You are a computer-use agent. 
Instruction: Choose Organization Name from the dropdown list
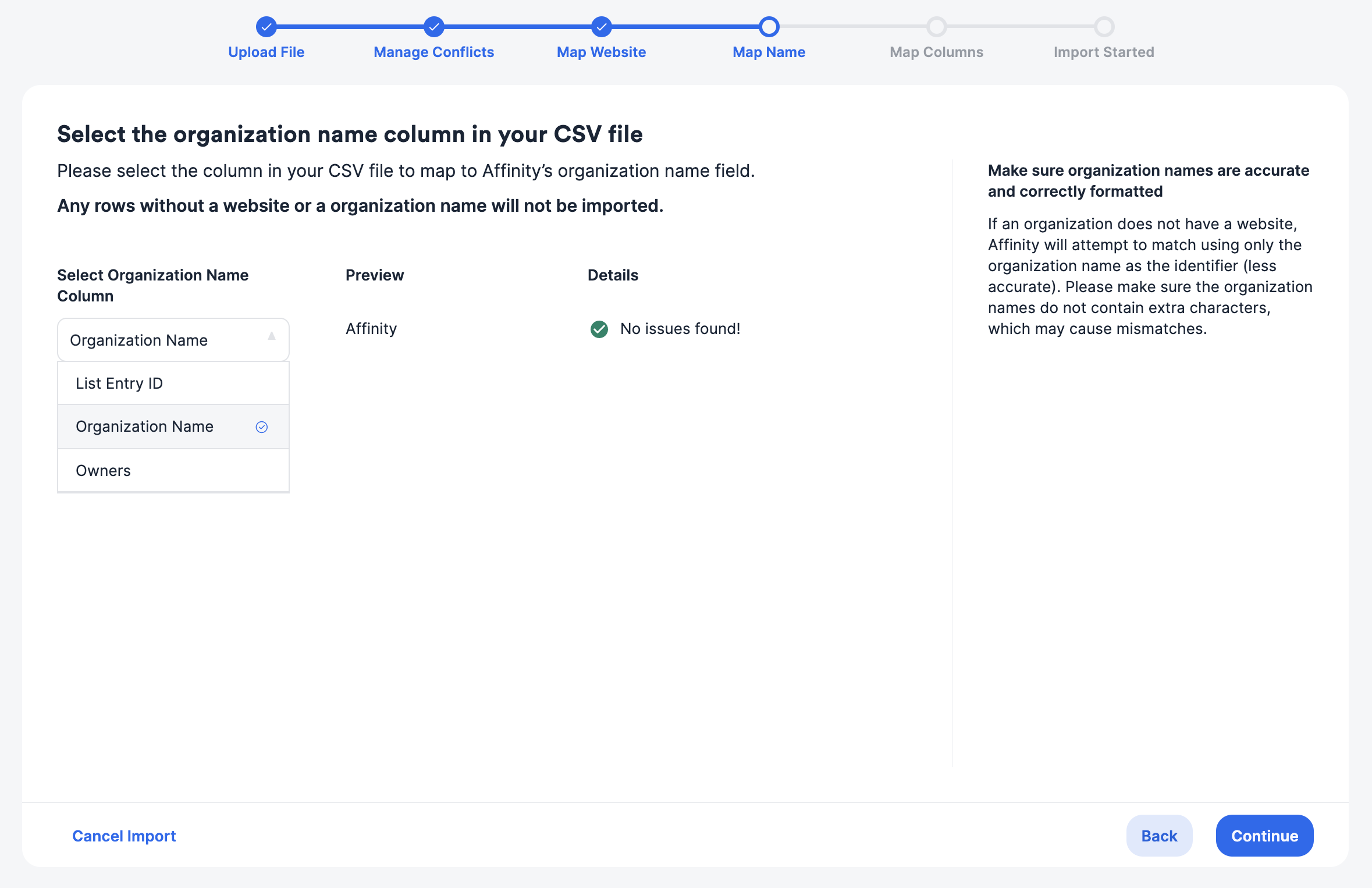click(x=145, y=427)
